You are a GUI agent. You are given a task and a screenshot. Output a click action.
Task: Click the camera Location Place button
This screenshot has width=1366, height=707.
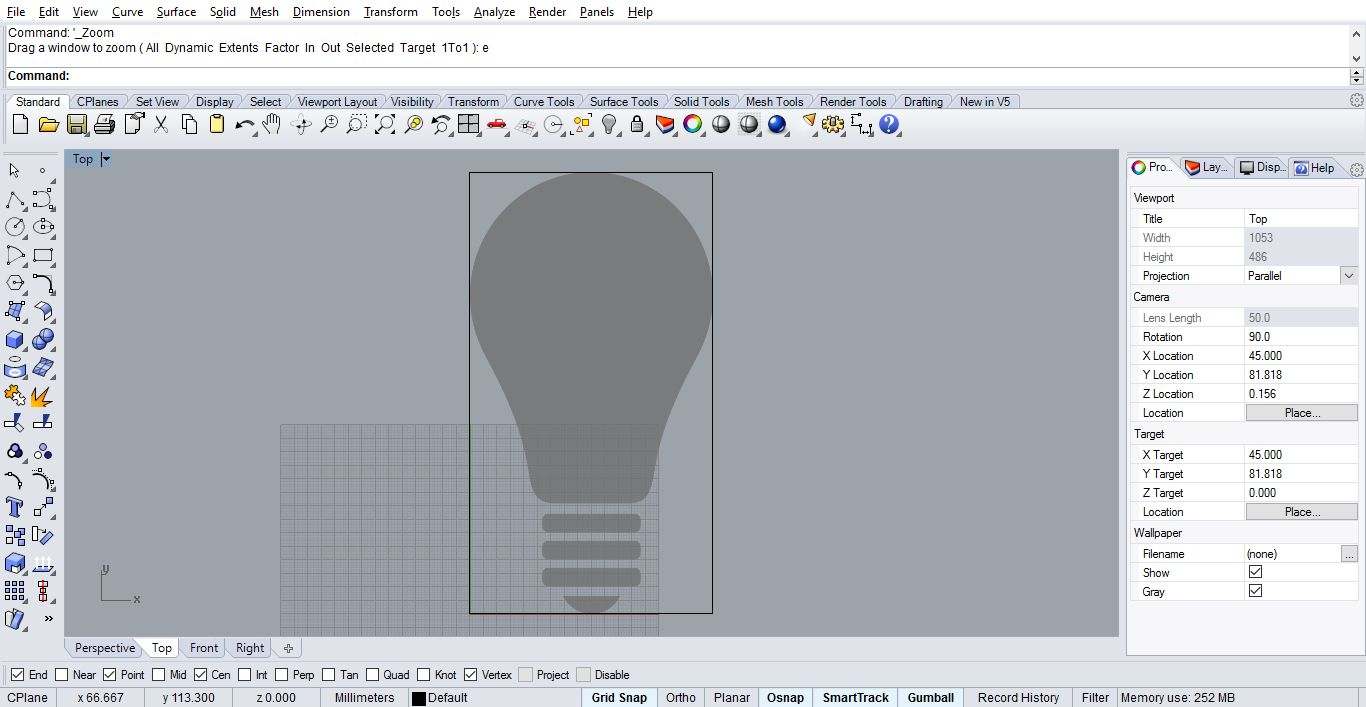1302,413
